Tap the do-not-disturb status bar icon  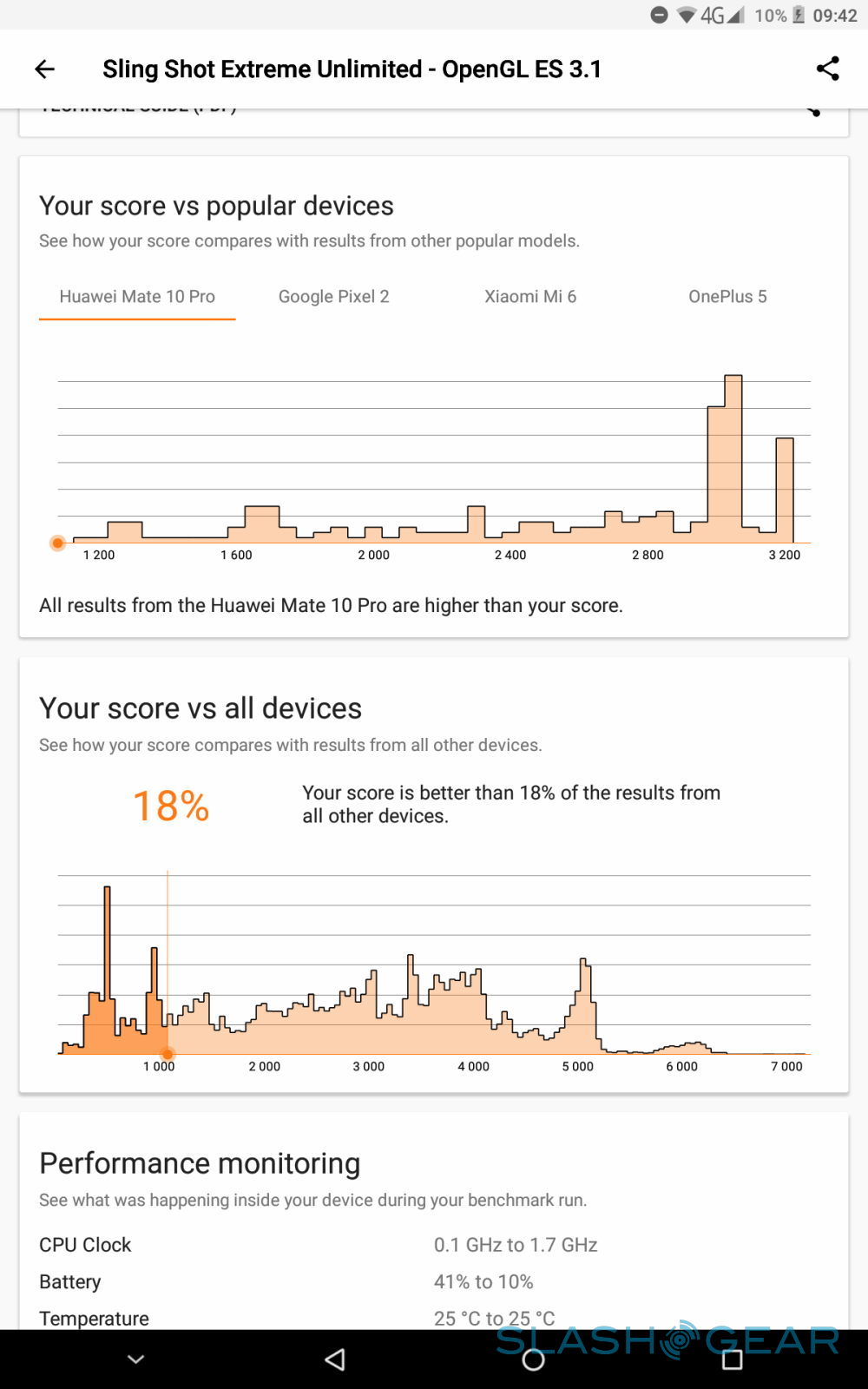pos(660,15)
